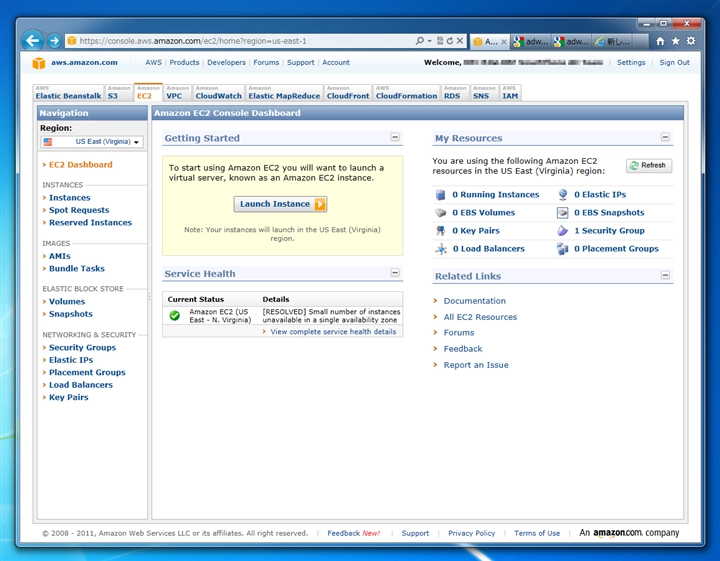Collapse the Related Links panel
720x561 pixels.
(x=665, y=275)
